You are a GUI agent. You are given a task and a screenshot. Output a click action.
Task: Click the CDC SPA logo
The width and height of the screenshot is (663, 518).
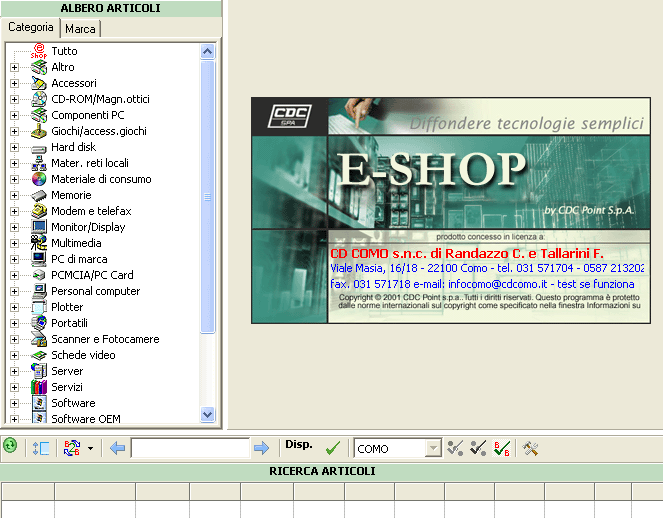click(x=290, y=116)
